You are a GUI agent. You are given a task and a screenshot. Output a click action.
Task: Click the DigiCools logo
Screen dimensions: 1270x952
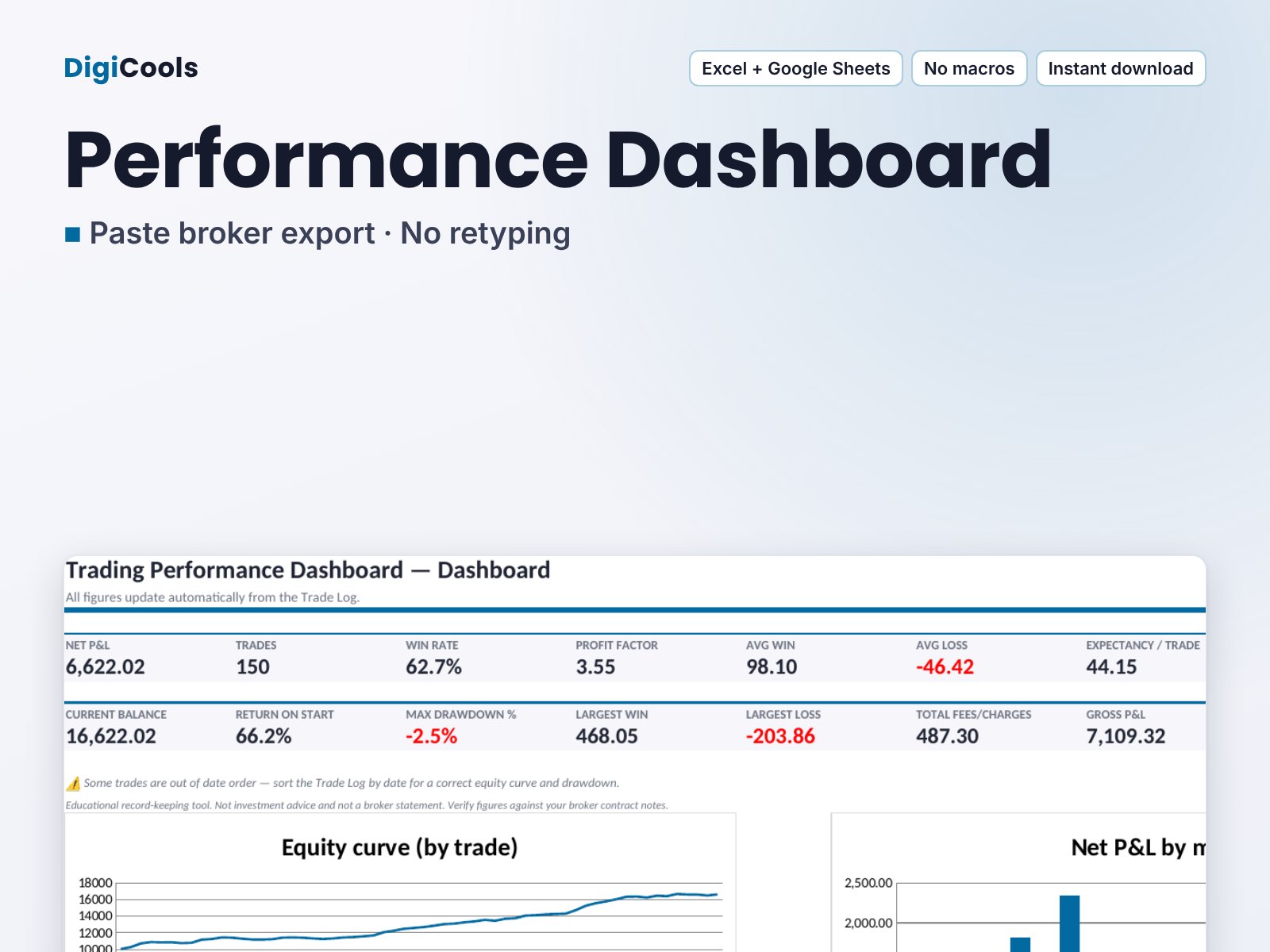[131, 68]
